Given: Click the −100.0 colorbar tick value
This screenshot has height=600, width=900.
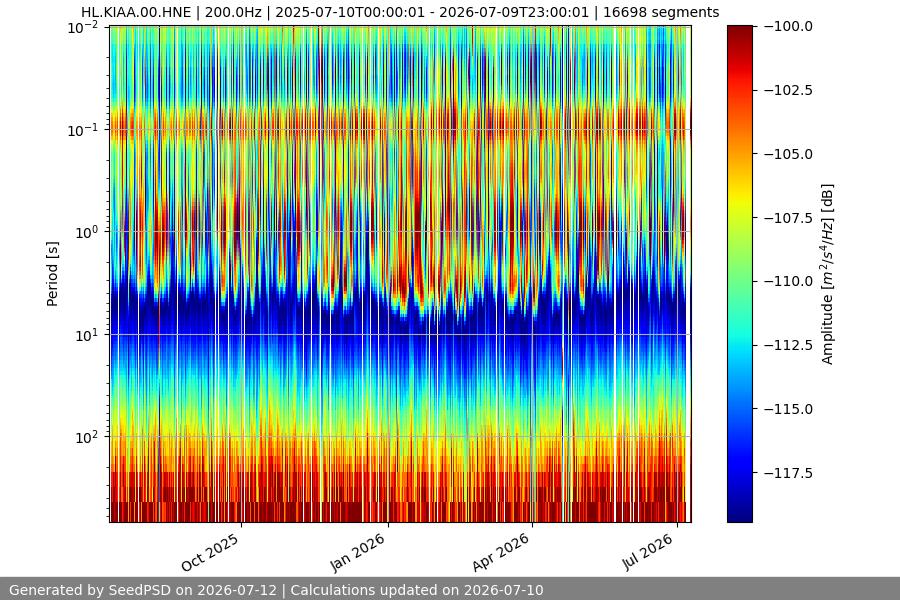Looking at the screenshot, I should point(789,26).
